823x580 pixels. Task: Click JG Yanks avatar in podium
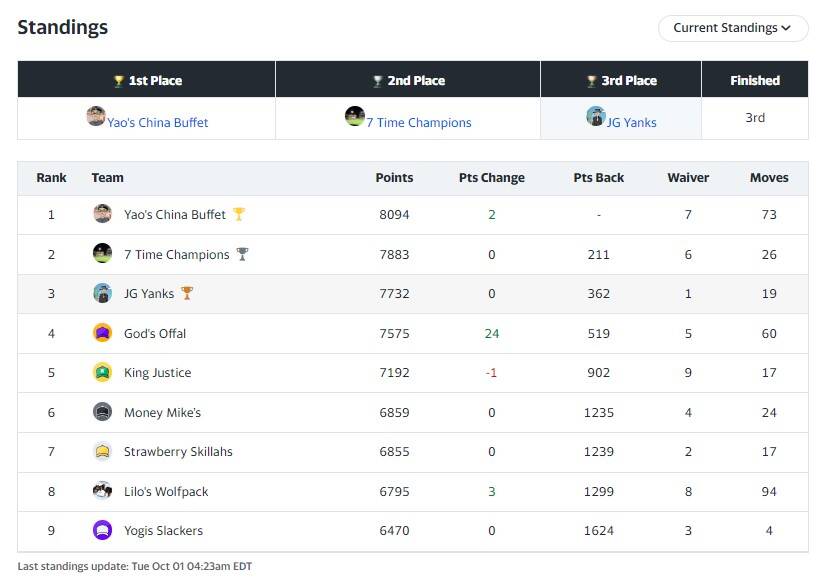[x=596, y=116]
